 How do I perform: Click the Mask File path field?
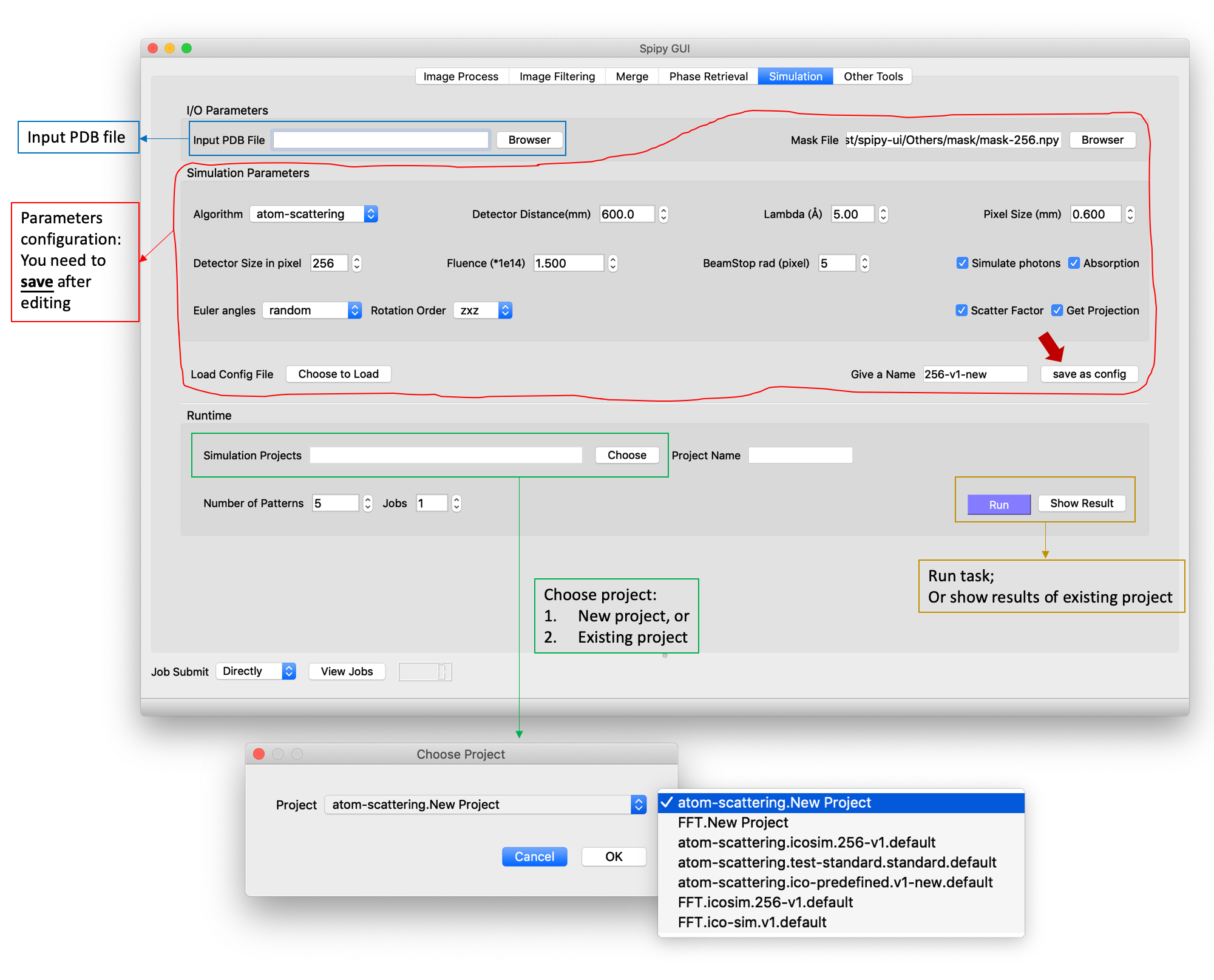point(953,140)
